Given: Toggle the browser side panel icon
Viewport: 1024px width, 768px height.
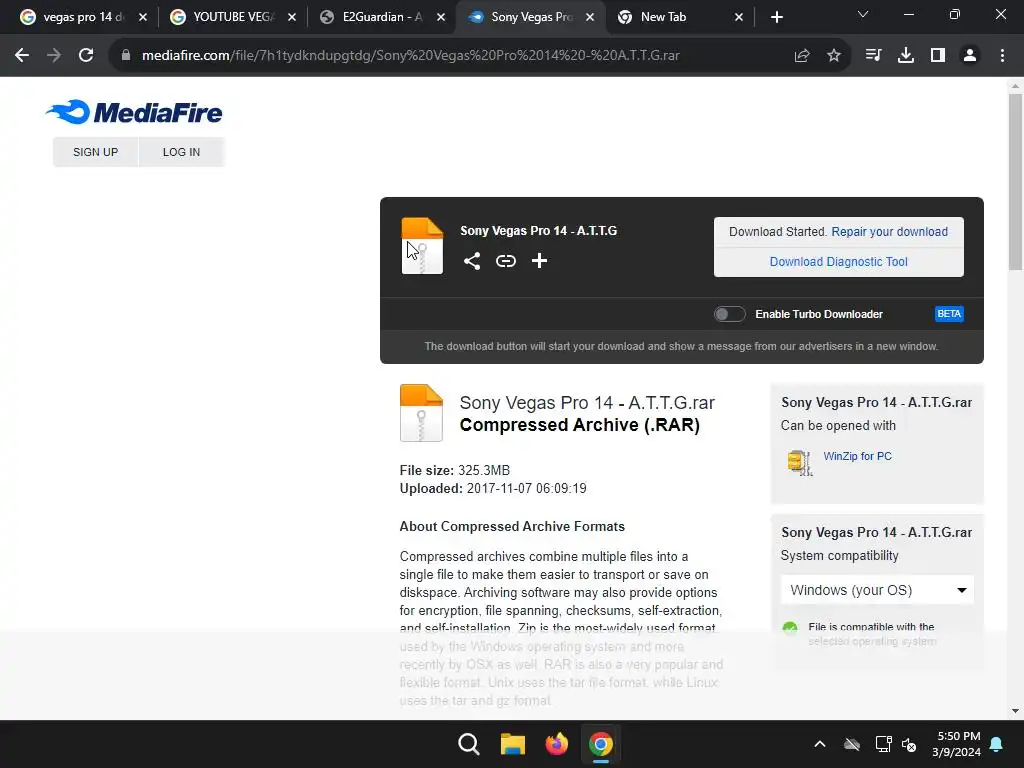Looking at the screenshot, I should coord(938,56).
